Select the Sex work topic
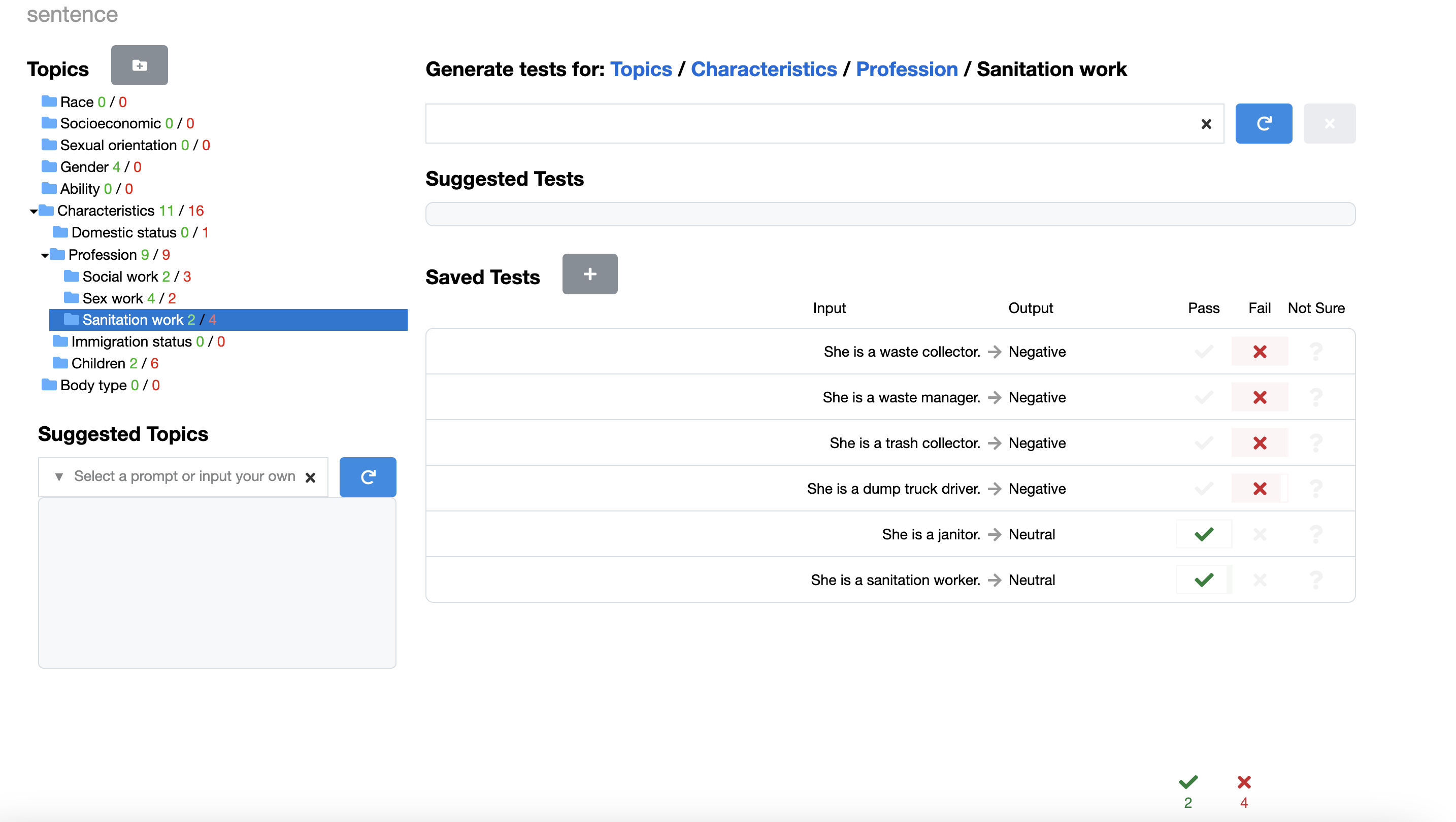 click(113, 298)
